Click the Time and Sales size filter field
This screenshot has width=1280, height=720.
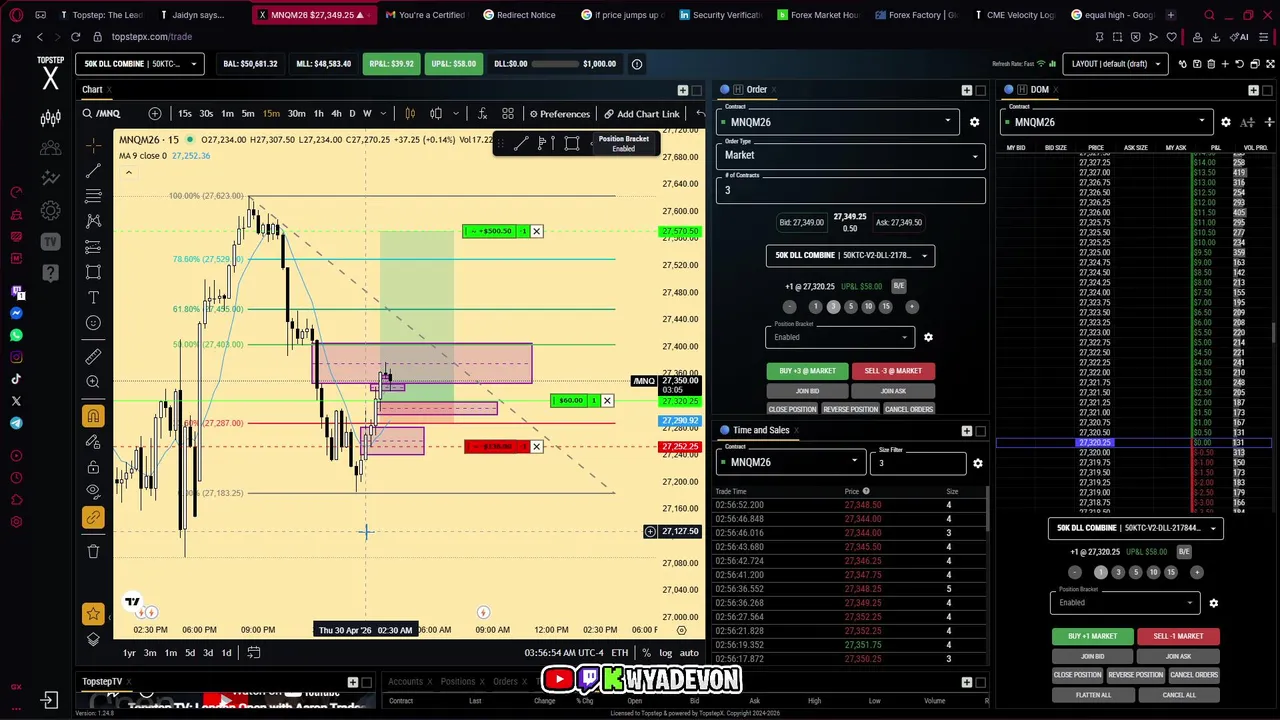(x=917, y=462)
